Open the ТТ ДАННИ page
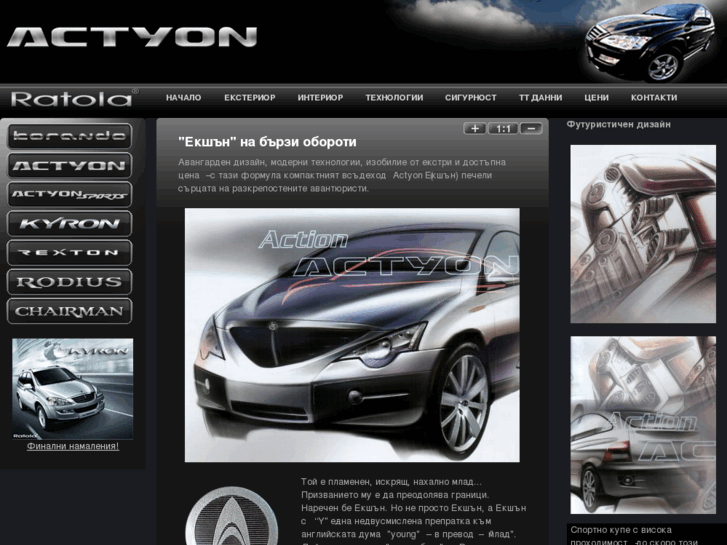727x545 pixels. 541,98
